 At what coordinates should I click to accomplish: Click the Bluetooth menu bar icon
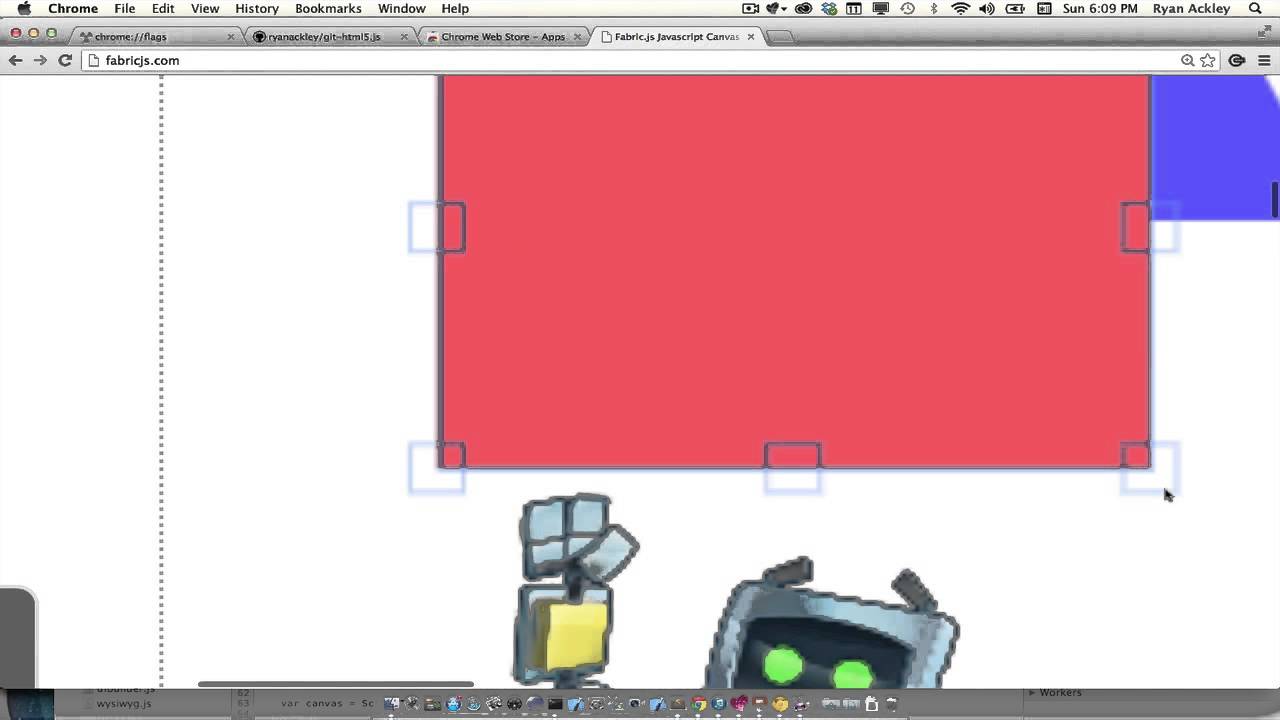click(x=934, y=8)
